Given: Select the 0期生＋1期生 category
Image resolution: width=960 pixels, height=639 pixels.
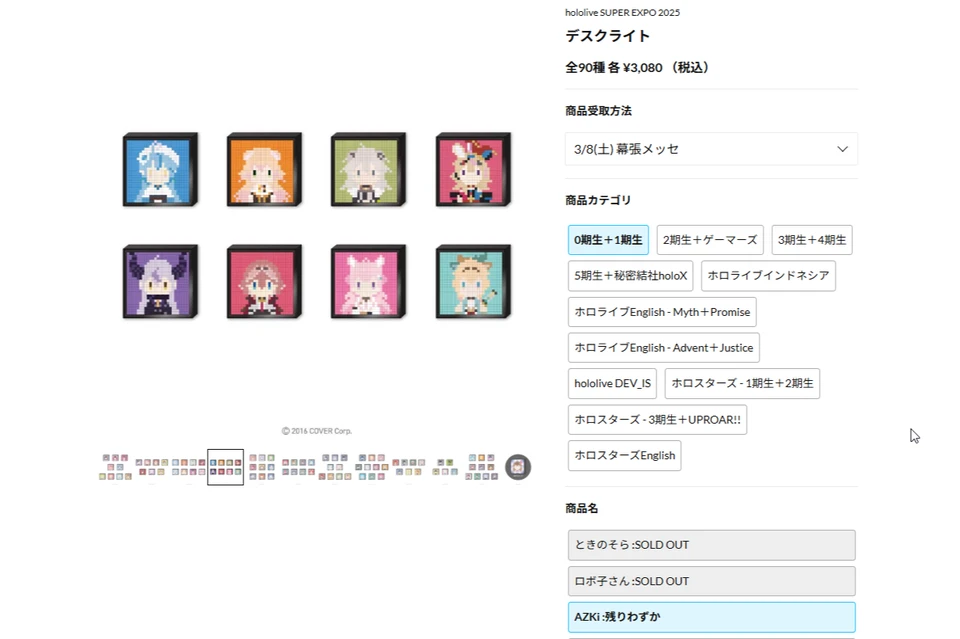Looking at the screenshot, I should click(608, 240).
